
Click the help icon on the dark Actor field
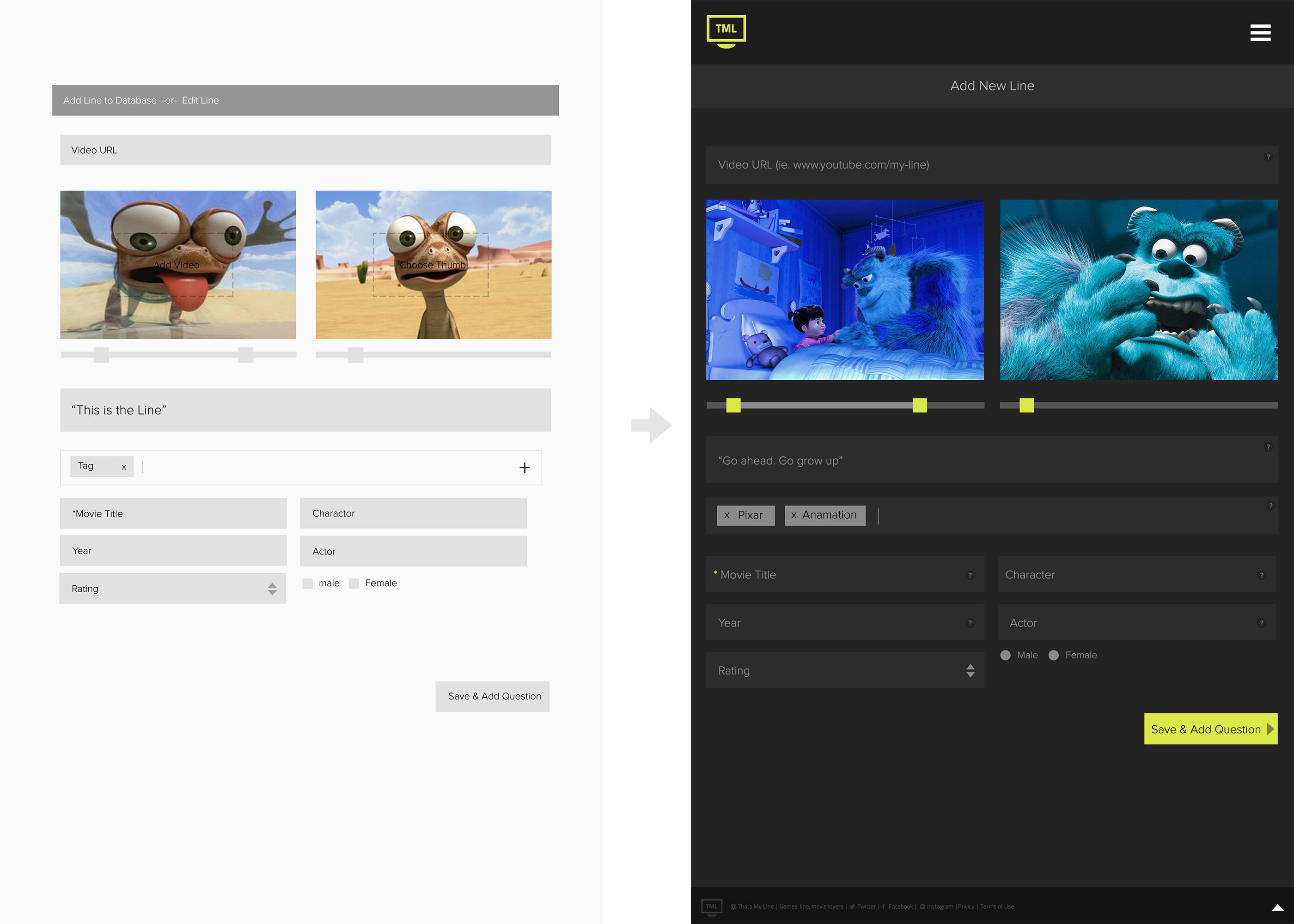(x=1262, y=623)
